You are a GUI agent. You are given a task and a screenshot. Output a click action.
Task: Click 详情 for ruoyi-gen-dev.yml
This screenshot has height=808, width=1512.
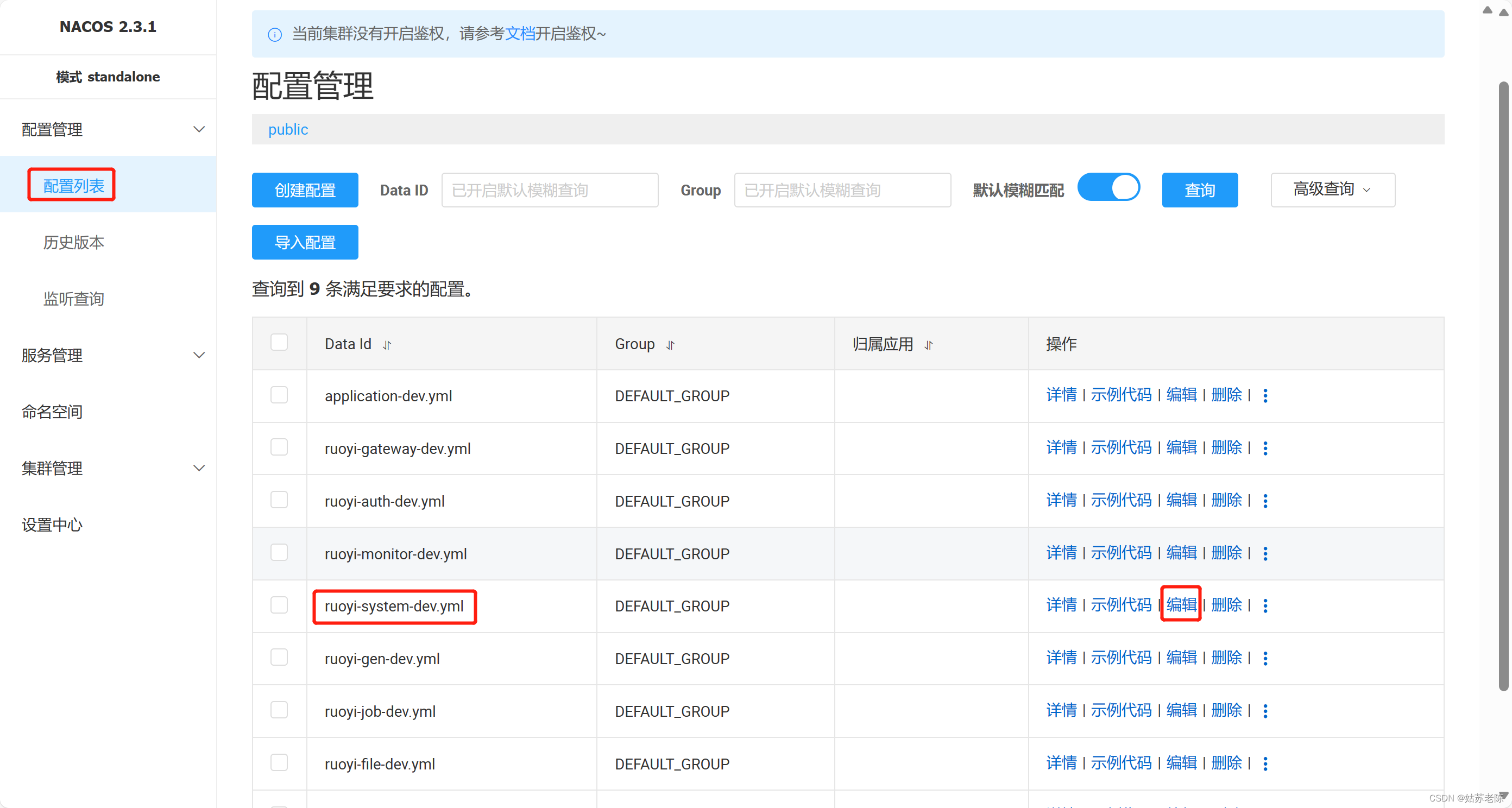click(x=1061, y=657)
